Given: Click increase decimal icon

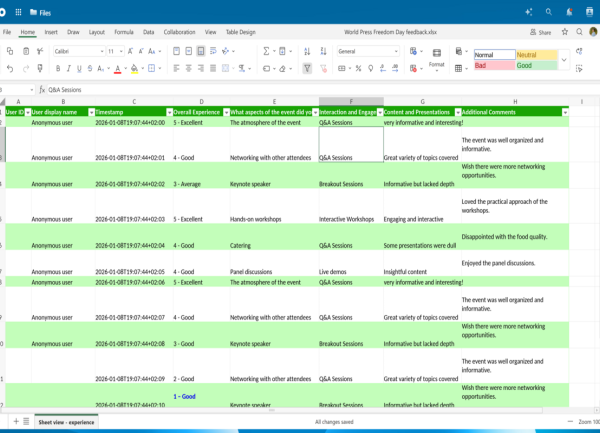Looking at the screenshot, I should click(x=395, y=68).
